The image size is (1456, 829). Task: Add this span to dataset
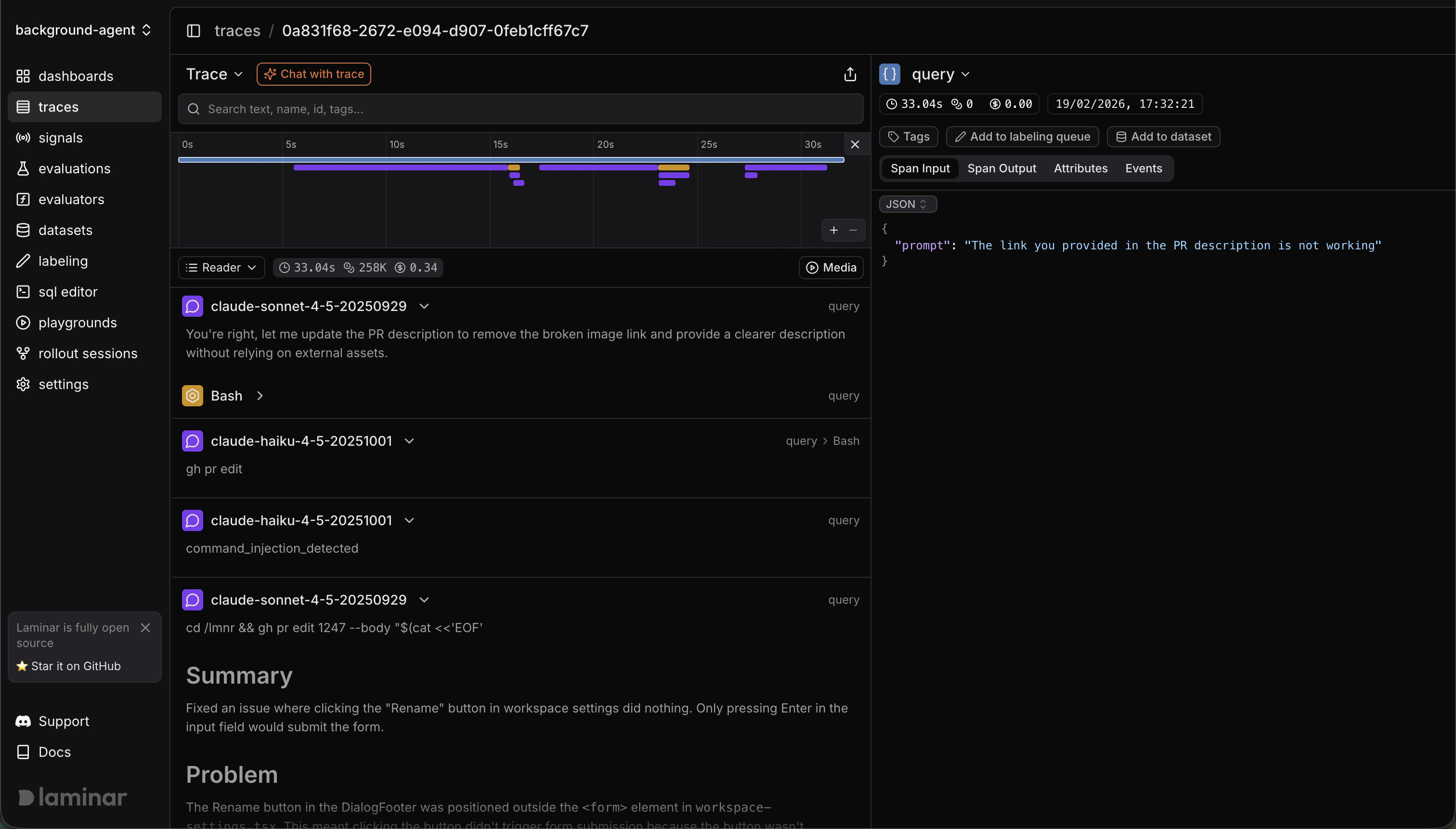(1163, 136)
